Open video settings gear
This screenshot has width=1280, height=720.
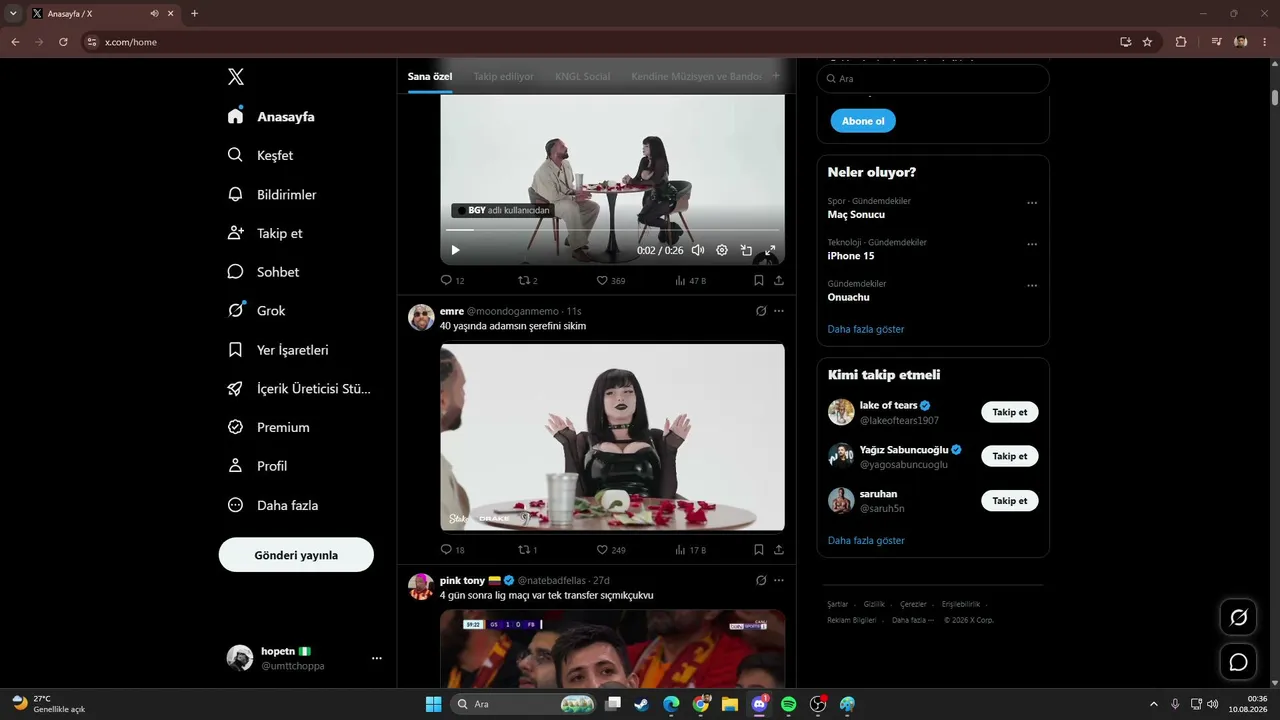tap(722, 250)
